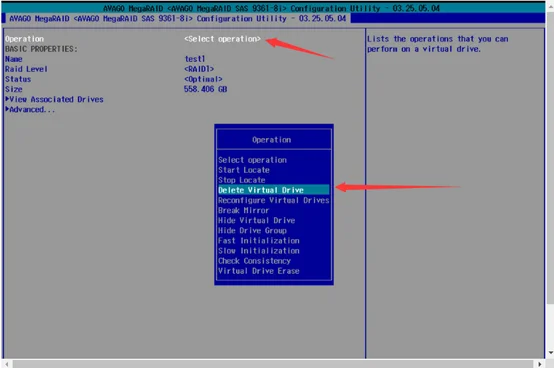554x368 pixels.
Task: Select Reconfigure Virtual Drives option
Action: coord(274,200)
